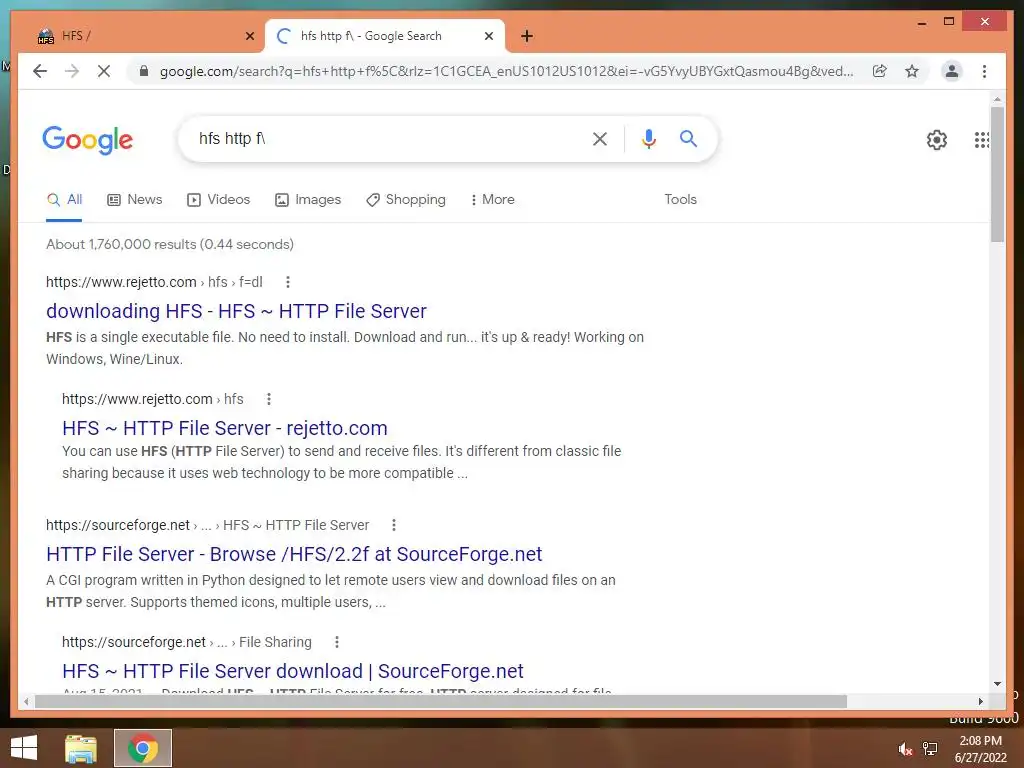This screenshot has width=1024, height=768.
Task: Stop loading the page
Action: pyautogui.click(x=104, y=71)
